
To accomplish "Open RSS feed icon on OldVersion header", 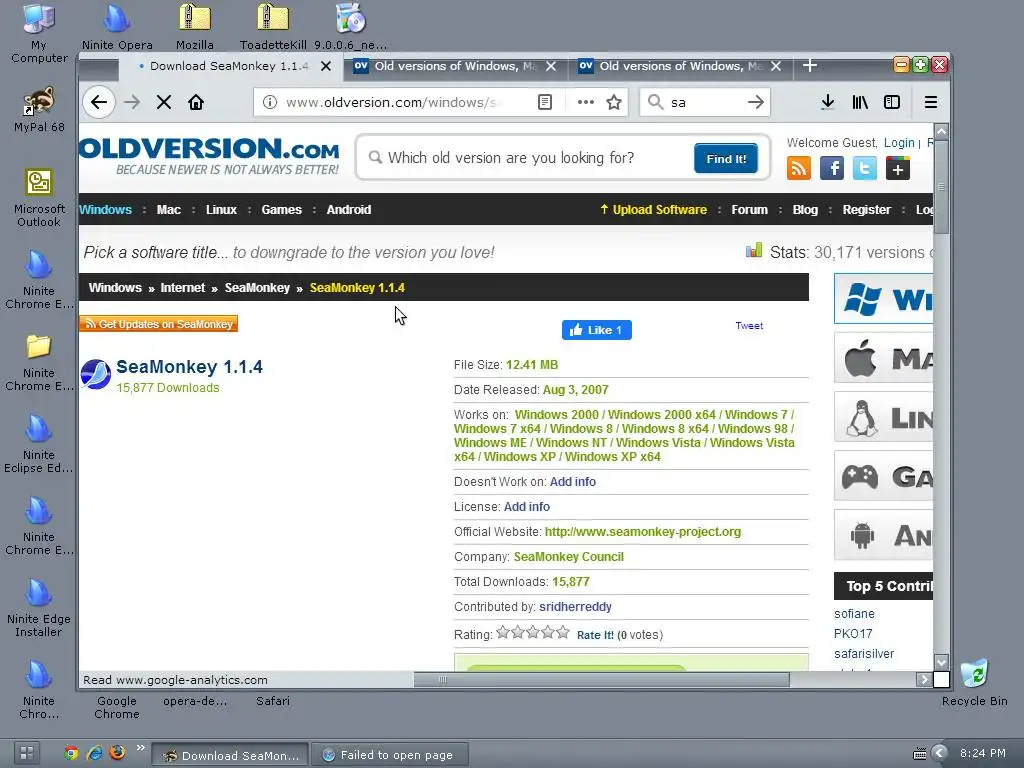I will click(799, 168).
